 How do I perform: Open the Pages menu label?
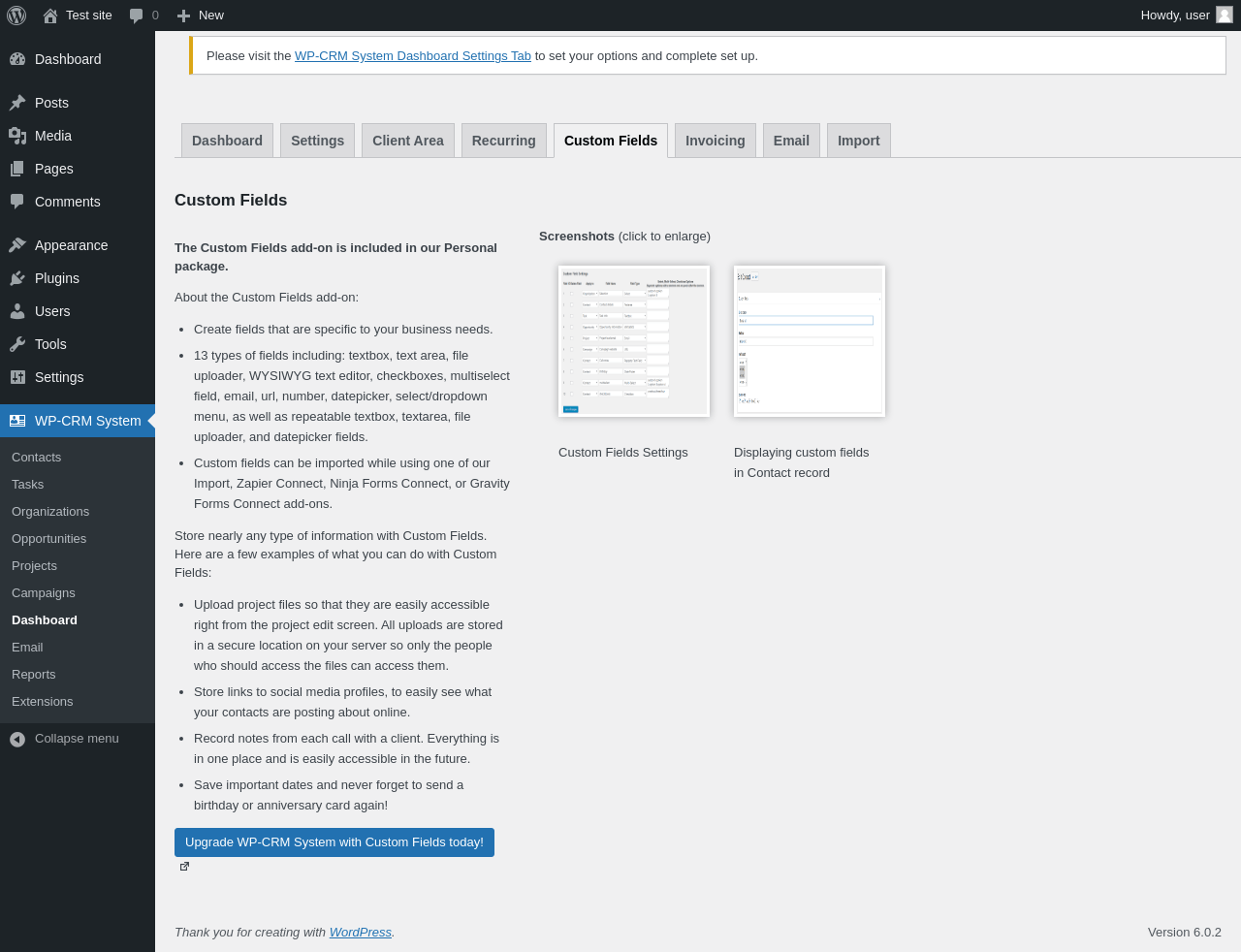tap(54, 169)
